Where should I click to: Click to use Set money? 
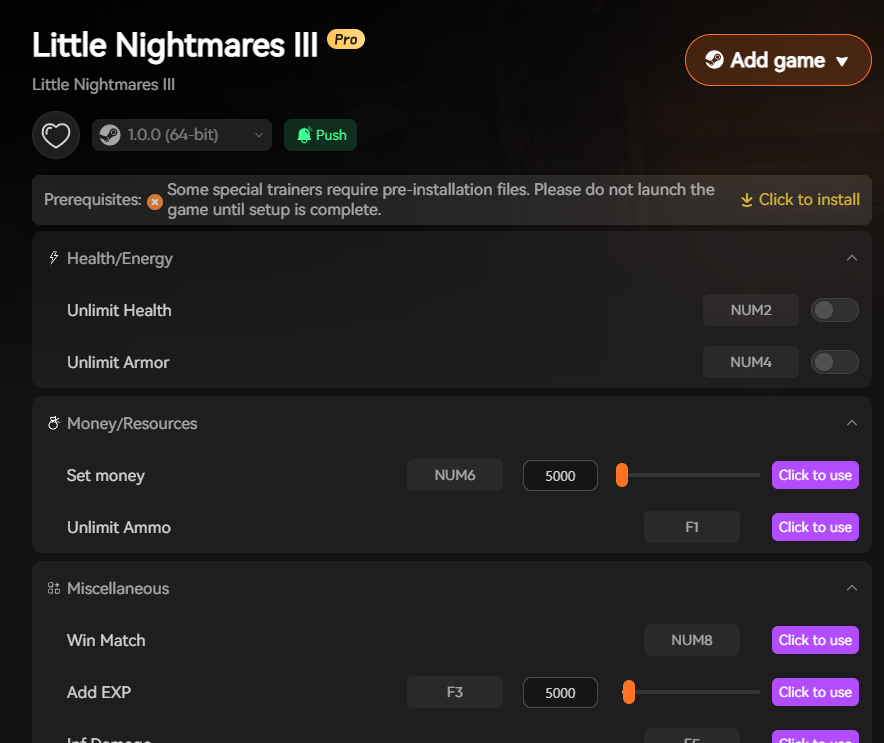coord(815,475)
